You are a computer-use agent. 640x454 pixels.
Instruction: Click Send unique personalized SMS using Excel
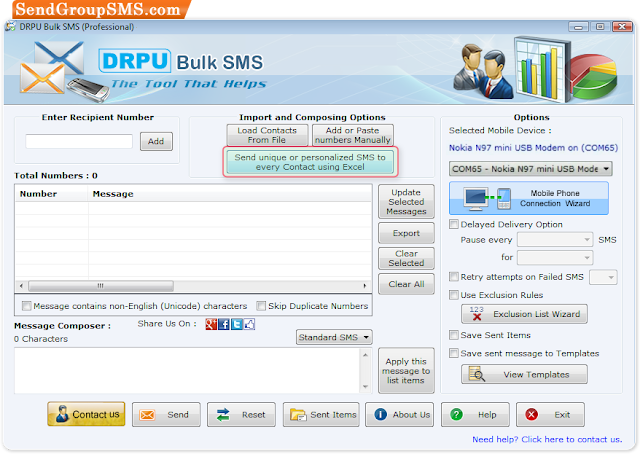tap(310, 162)
